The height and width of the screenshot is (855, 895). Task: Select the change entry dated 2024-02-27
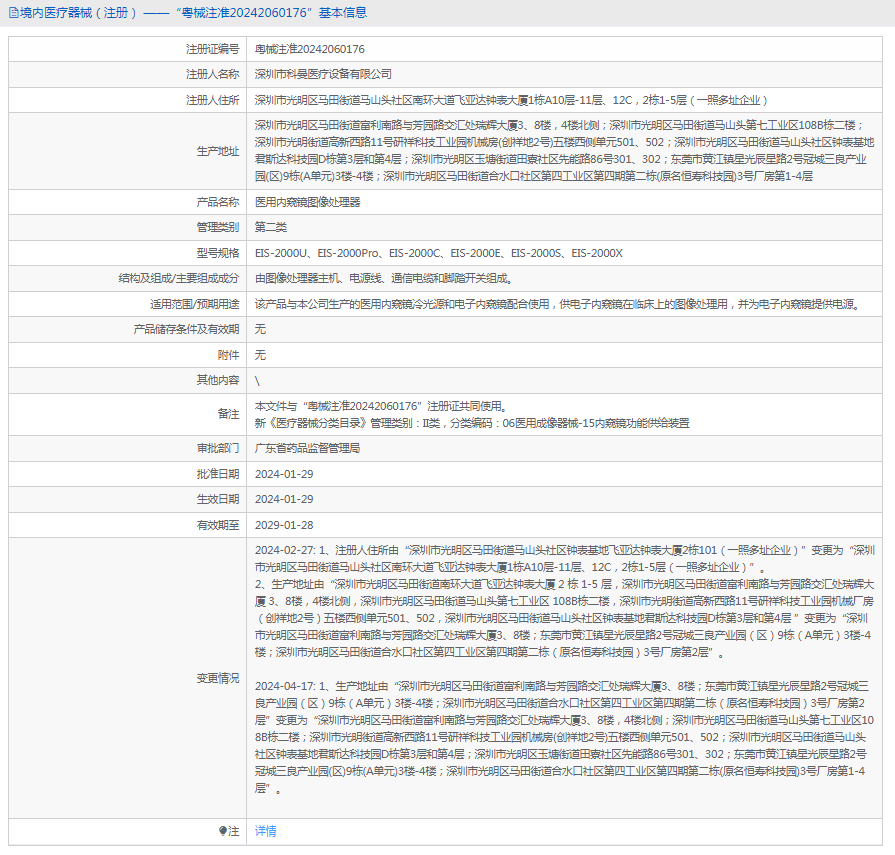pyautogui.click(x=565, y=601)
